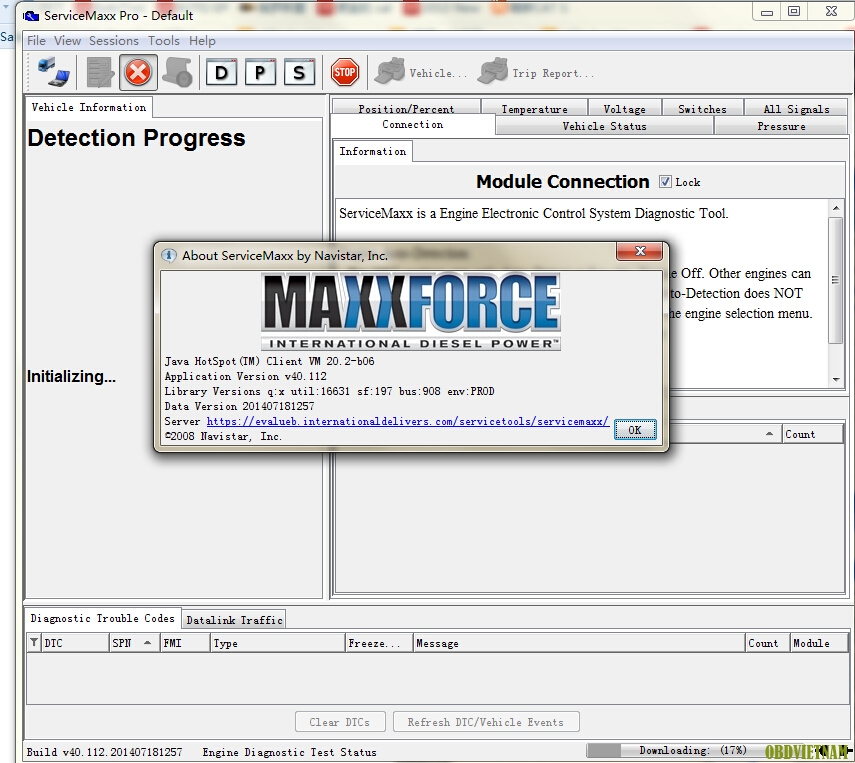The width and height of the screenshot is (855, 763).
Task: Open the servicemaxx server hyperlink
Action: (x=407, y=422)
